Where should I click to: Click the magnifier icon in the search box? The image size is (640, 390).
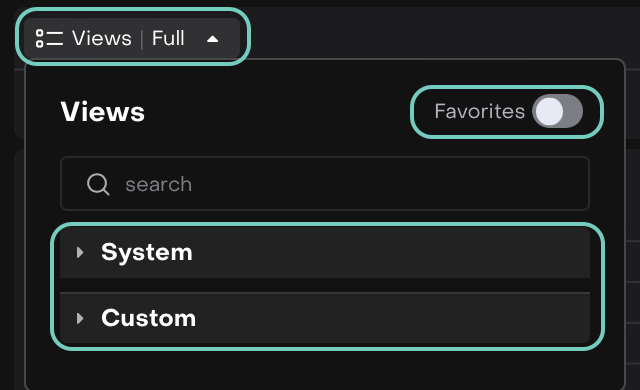click(98, 184)
